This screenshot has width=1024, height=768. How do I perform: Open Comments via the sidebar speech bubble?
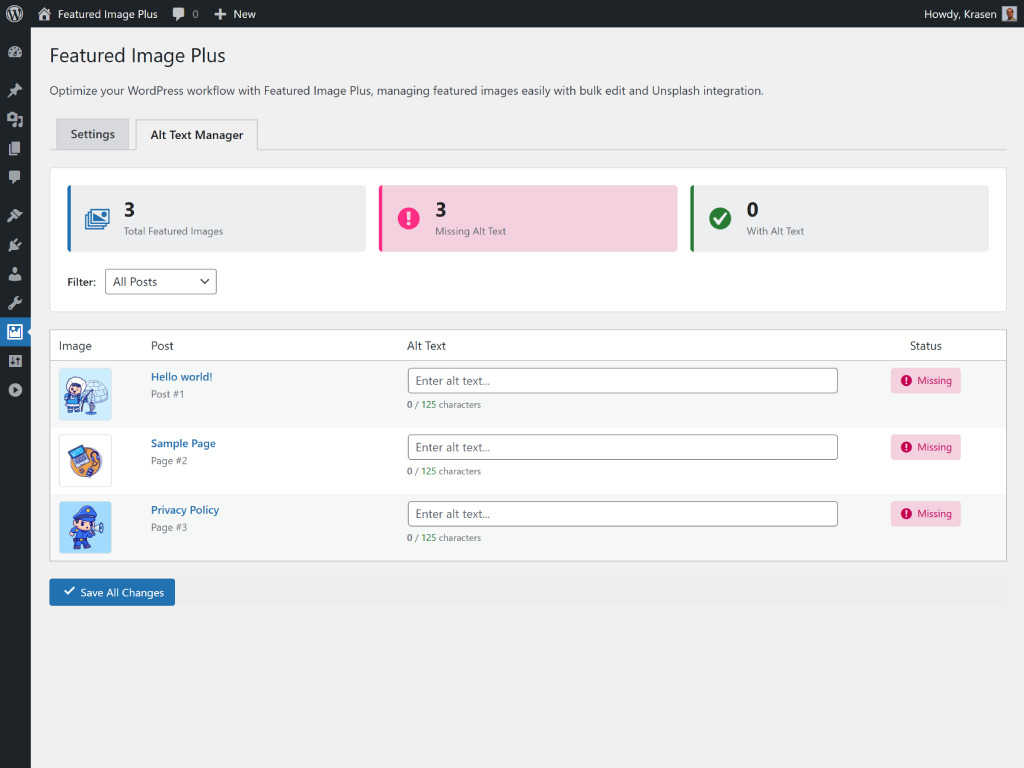(x=15, y=177)
